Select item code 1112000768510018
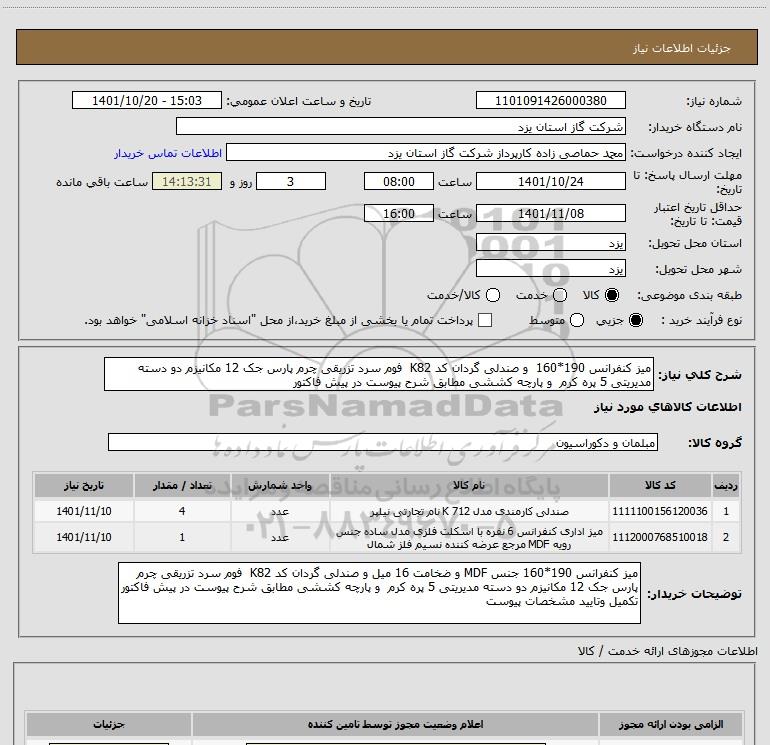The height and width of the screenshot is (745, 770). 660,537
